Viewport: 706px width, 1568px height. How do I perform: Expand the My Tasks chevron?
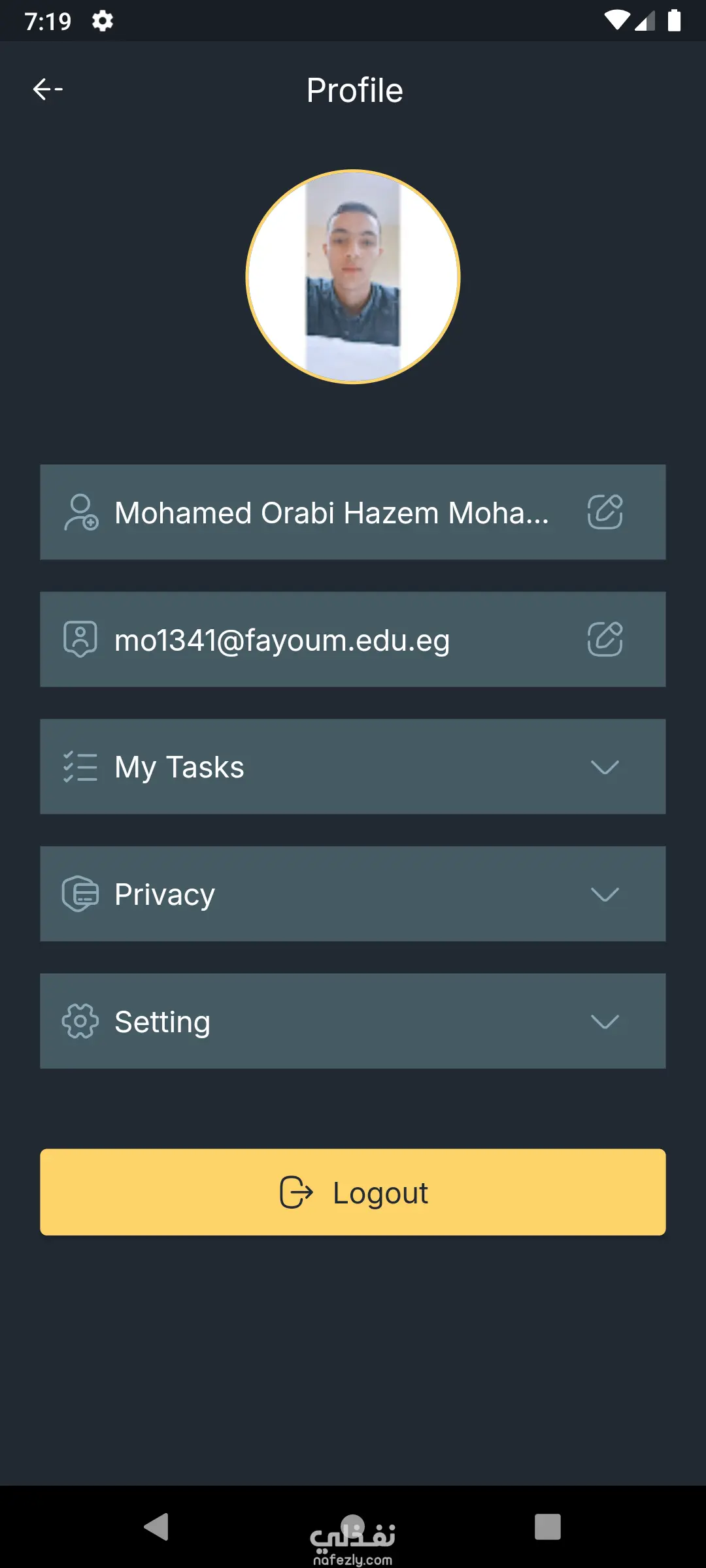pyautogui.click(x=605, y=767)
